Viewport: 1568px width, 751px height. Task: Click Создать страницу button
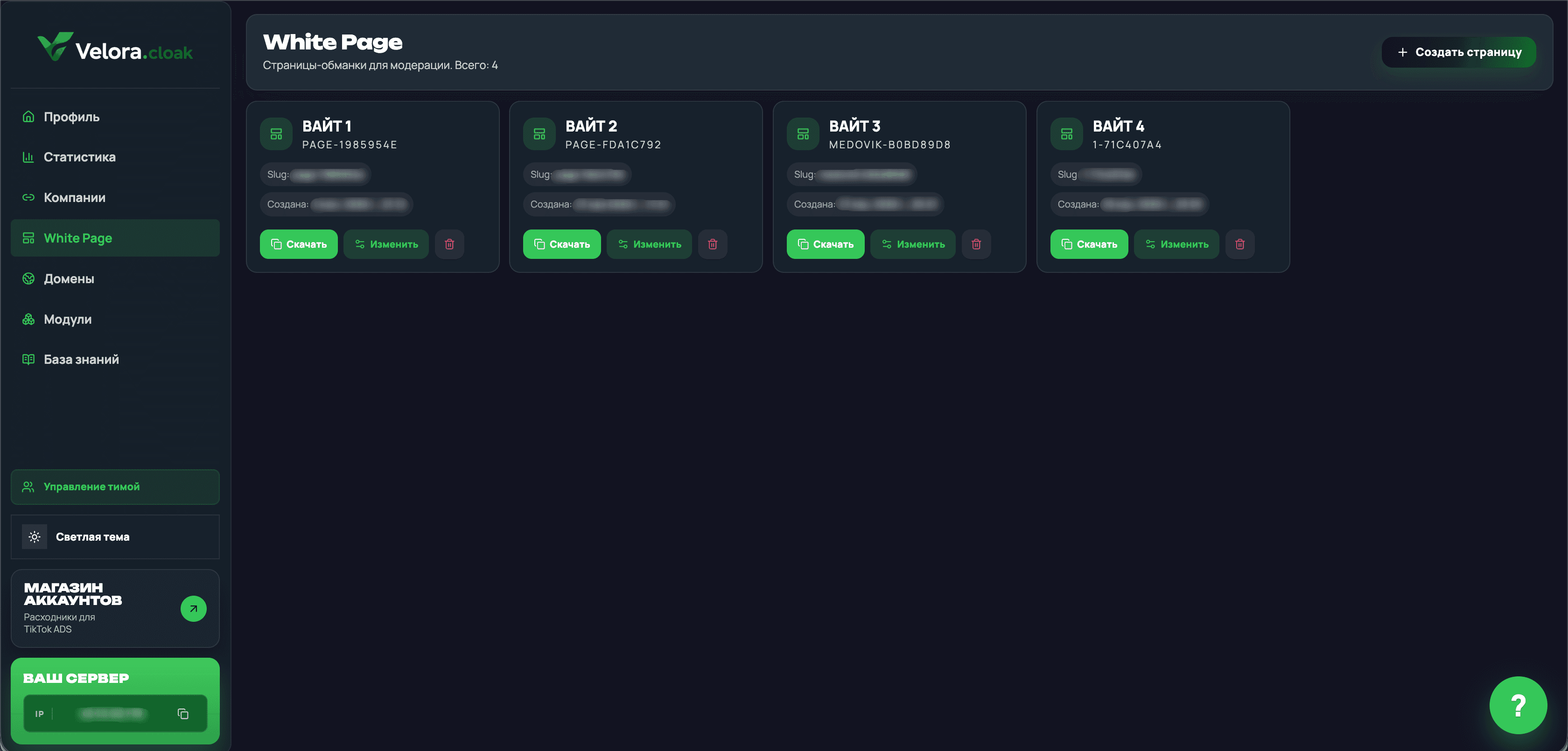pyautogui.click(x=1458, y=52)
